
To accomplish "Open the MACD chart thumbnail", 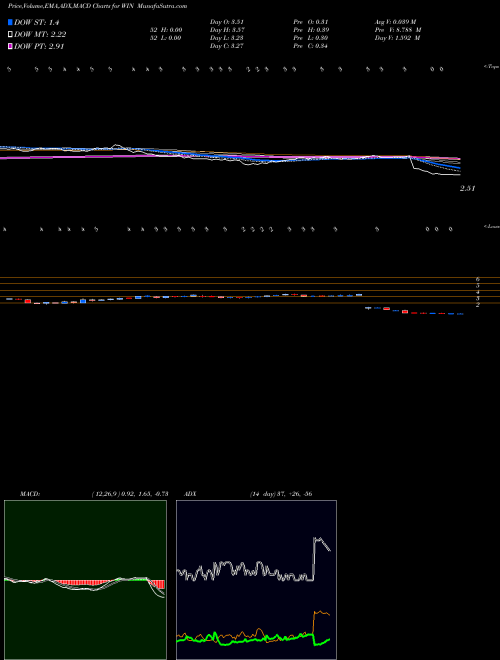I will (85, 580).
